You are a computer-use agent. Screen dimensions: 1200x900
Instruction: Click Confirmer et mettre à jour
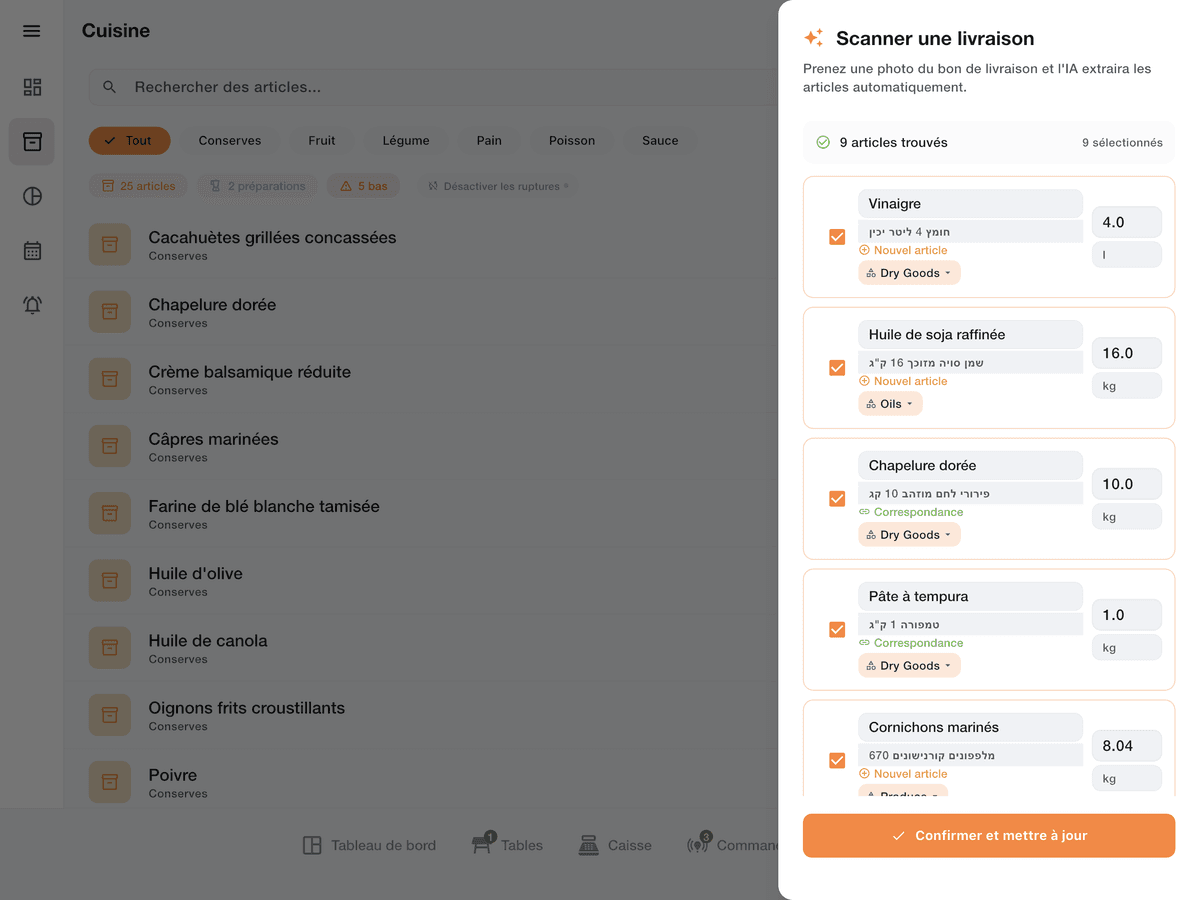click(x=988, y=835)
